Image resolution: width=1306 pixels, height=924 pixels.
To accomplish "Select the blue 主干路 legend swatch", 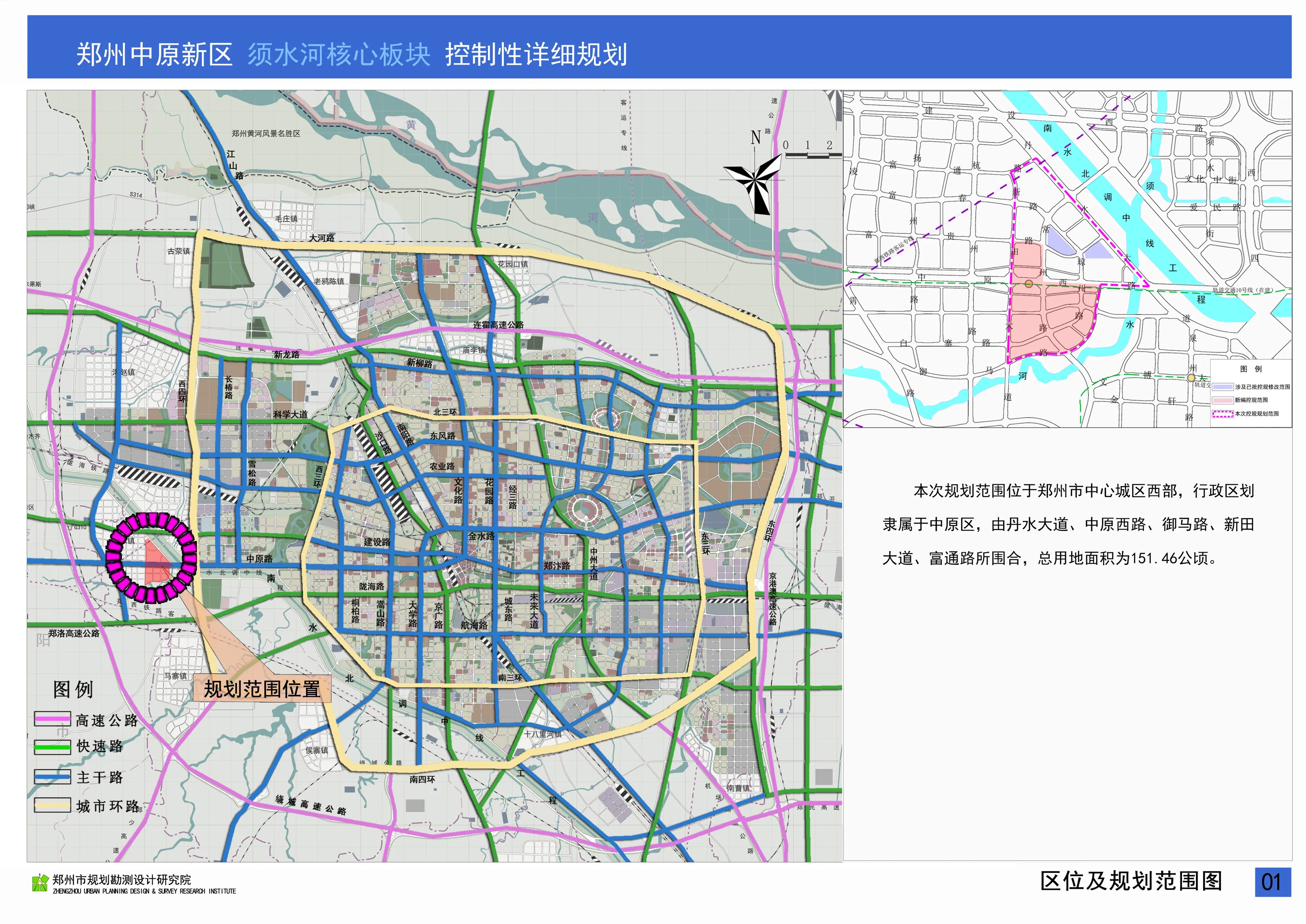I will (52, 777).
